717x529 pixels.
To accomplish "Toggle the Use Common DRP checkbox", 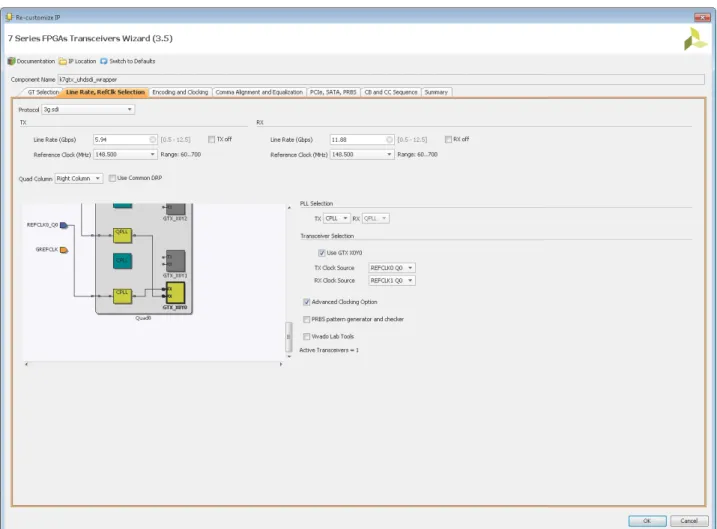I will coord(112,178).
